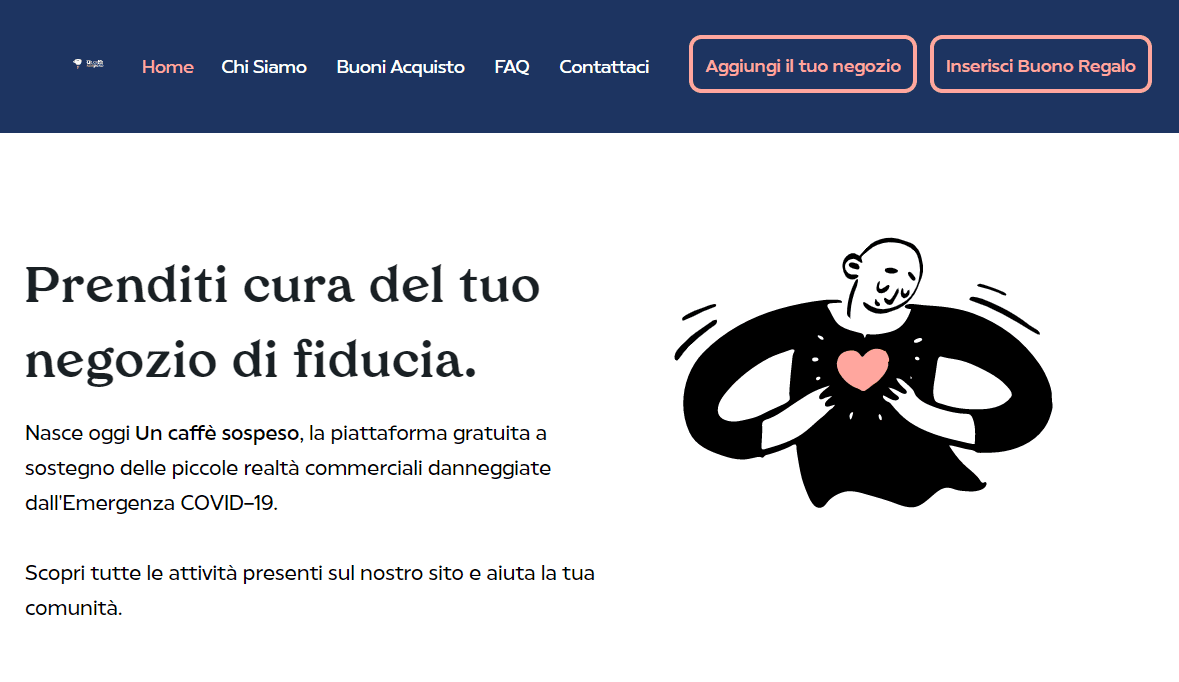Image resolution: width=1179 pixels, height=682 pixels.
Task: Click the Prenditi cura del tuo heading line
Action: coord(283,286)
